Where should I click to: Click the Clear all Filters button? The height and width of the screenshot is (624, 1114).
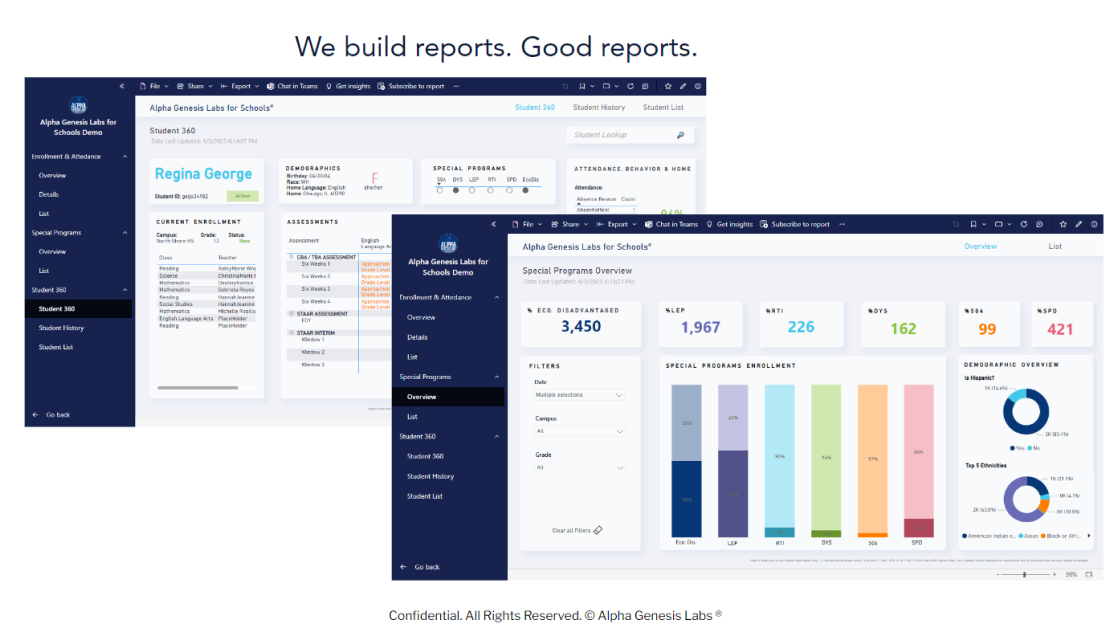point(577,530)
